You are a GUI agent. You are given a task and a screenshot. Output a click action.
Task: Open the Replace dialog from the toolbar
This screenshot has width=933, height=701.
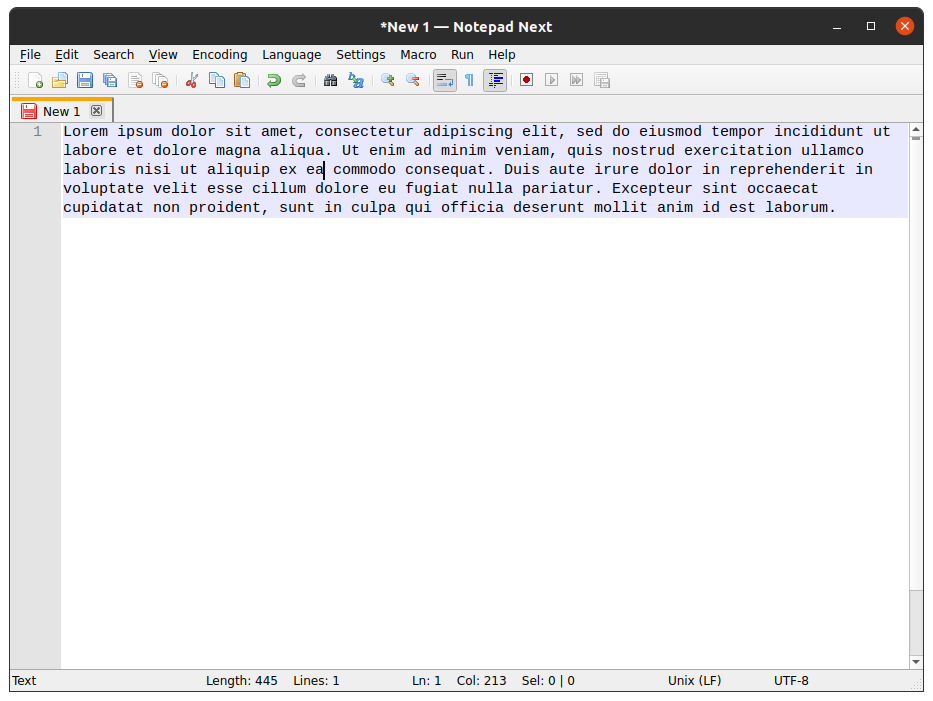(356, 80)
